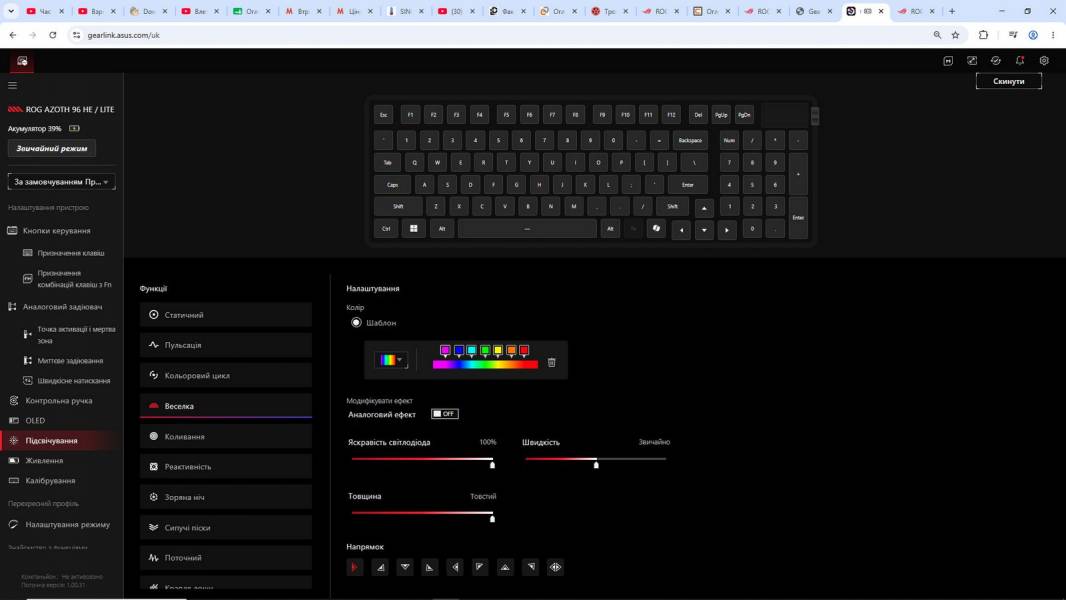Pick the lower-left diagonal direction arrow
Viewport: 1066px width, 600px height.
[430, 567]
